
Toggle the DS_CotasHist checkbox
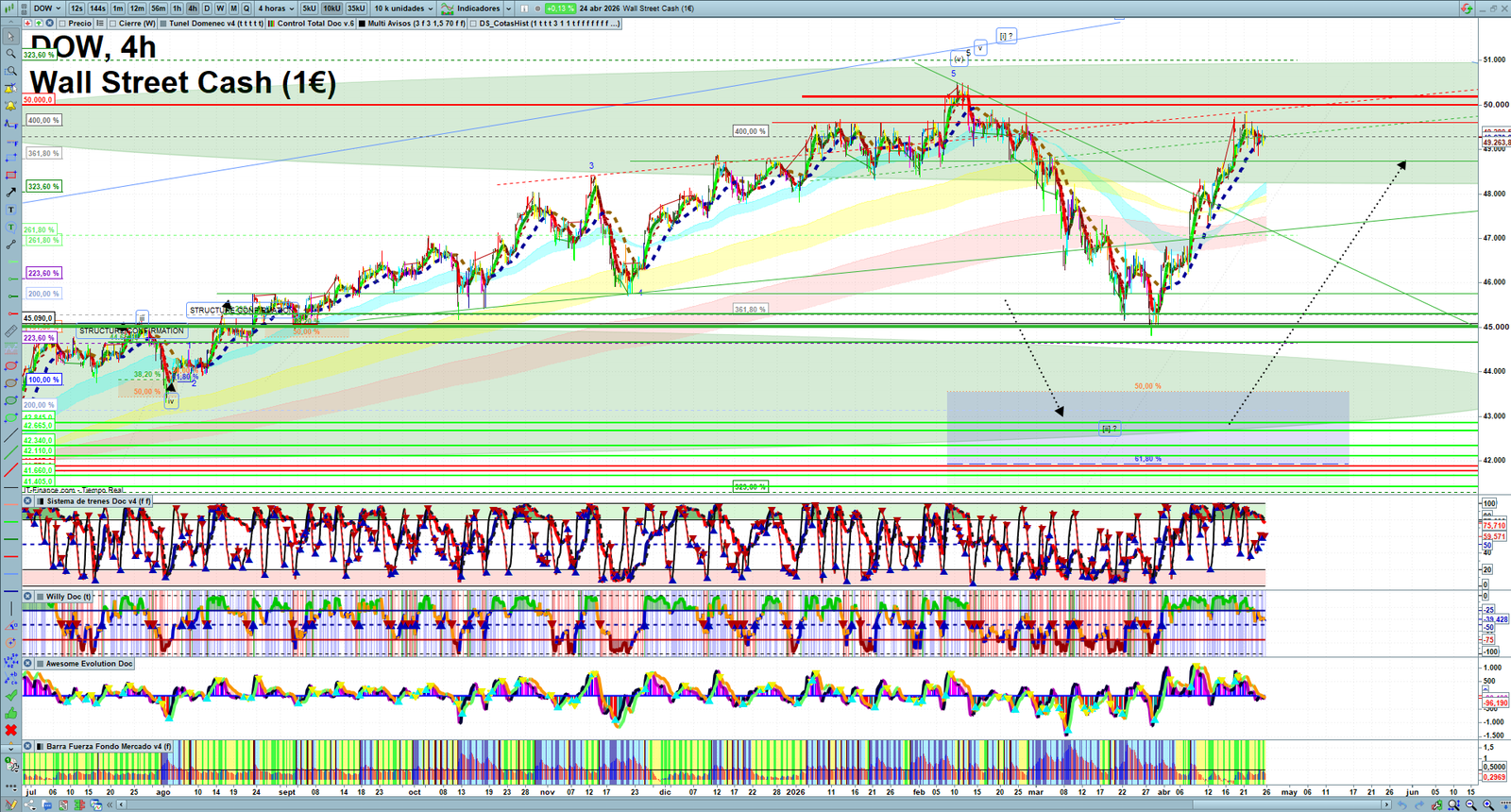pyautogui.click(x=474, y=24)
